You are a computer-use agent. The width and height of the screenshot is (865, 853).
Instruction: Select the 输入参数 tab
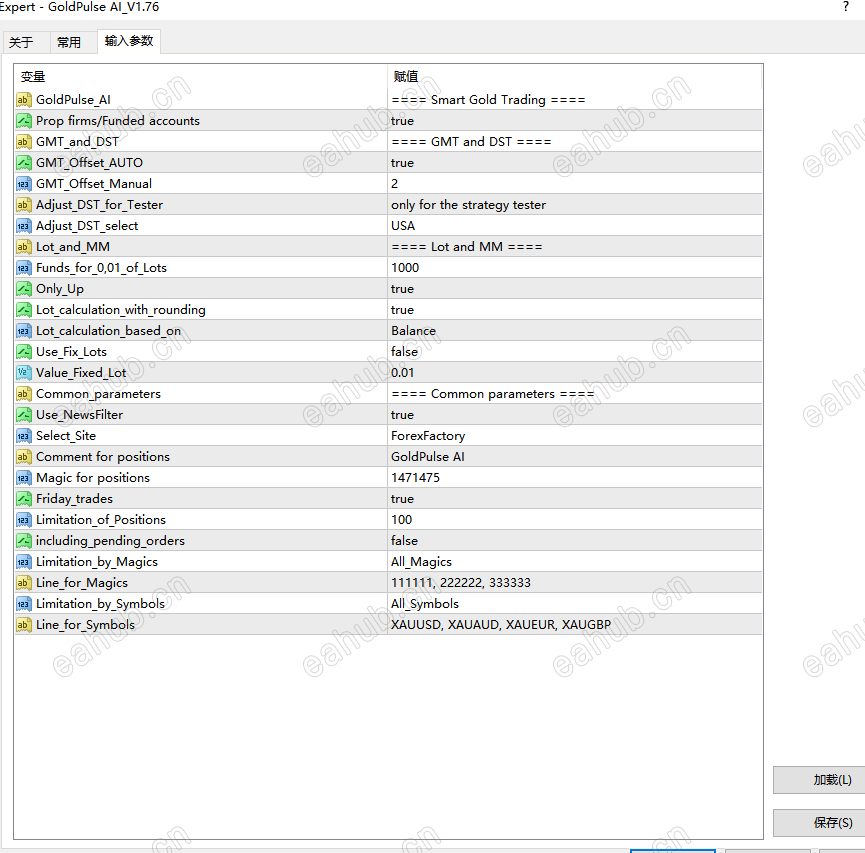129,41
